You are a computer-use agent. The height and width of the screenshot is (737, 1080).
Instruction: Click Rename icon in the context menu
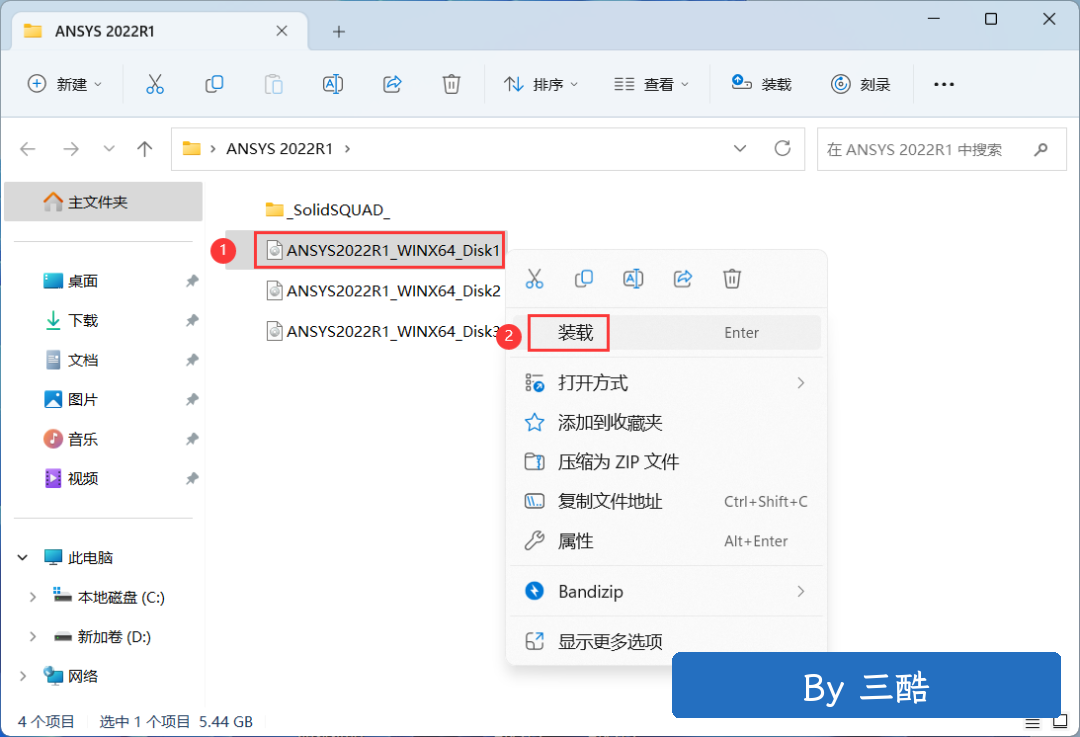[x=633, y=278]
